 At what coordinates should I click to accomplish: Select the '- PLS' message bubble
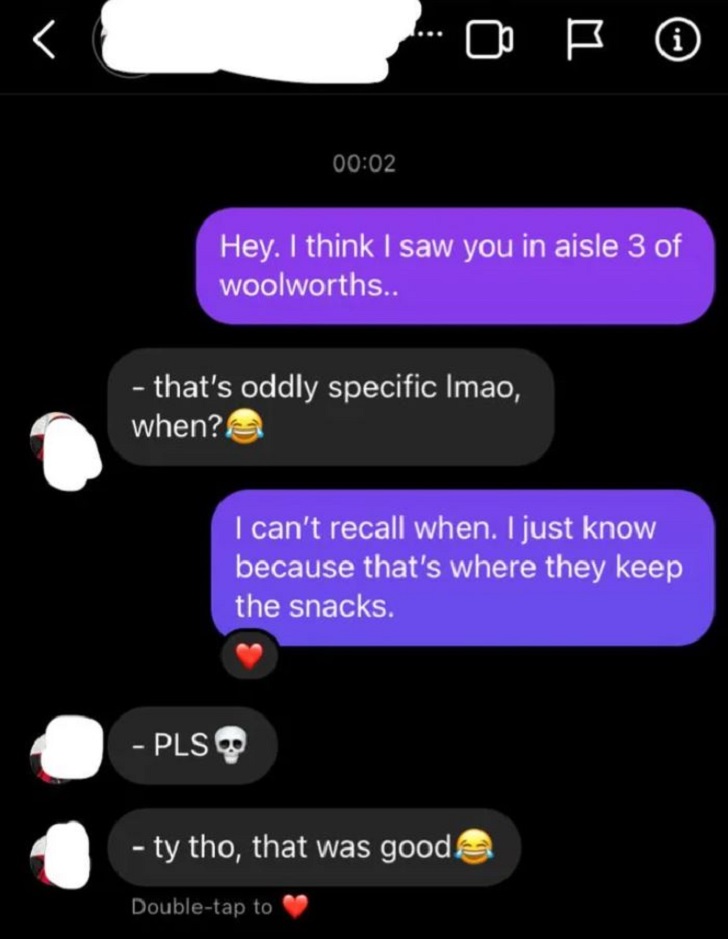(193, 746)
